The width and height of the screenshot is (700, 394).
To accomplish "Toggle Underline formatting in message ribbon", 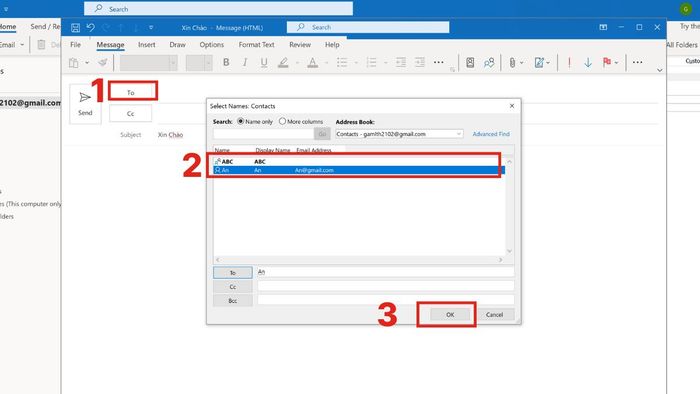I will [x=264, y=62].
